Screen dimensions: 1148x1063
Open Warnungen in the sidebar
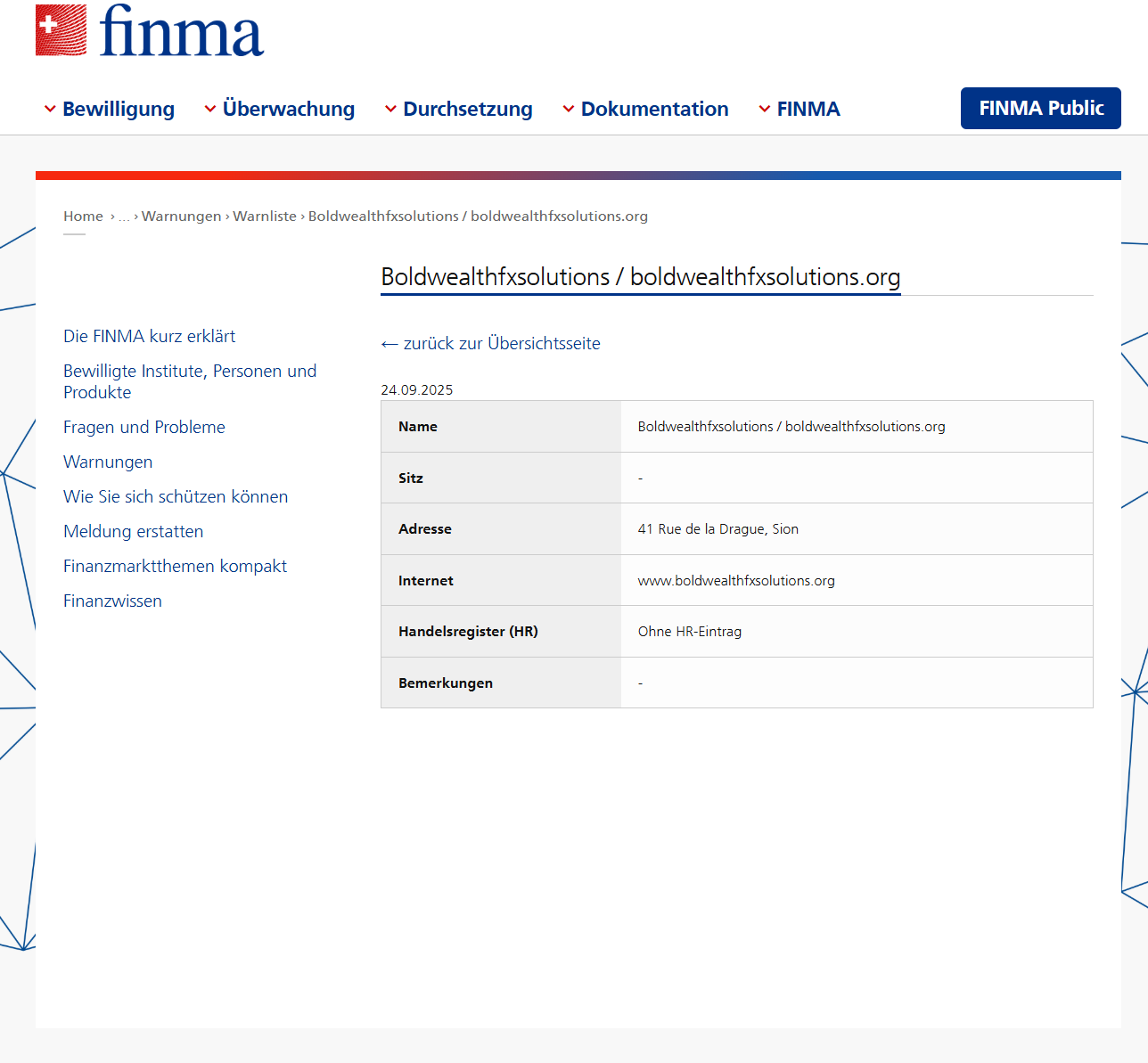(108, 462)
